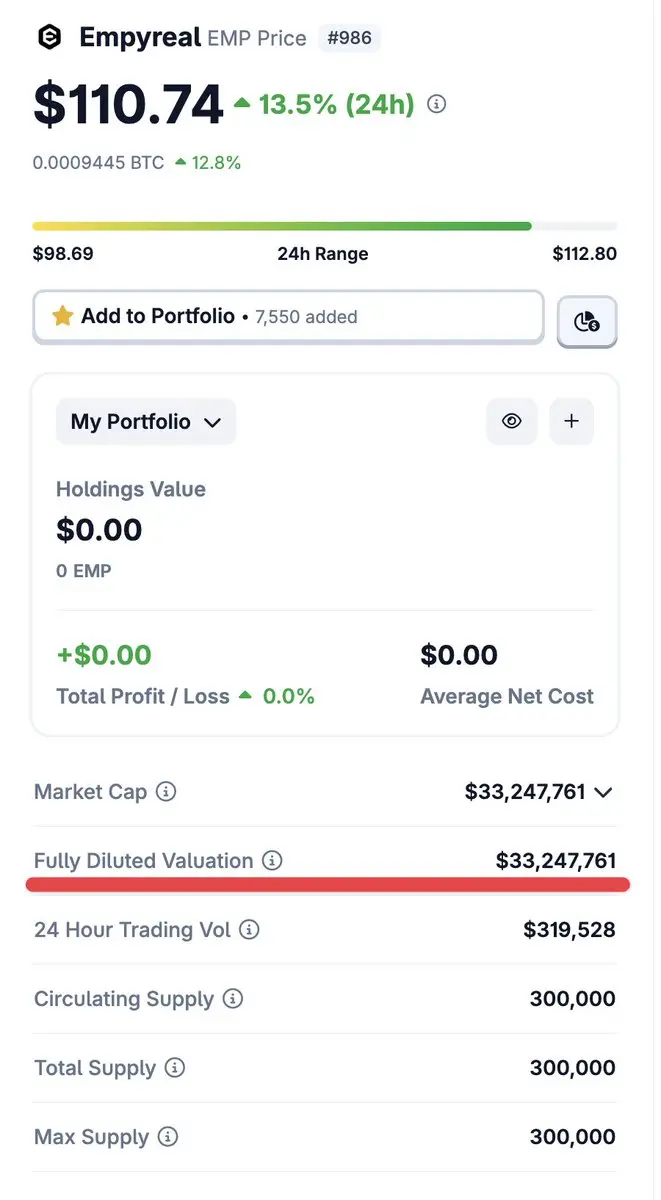Click the 24 Hour Trading Vol info icon
The height and width of the screenshot is (1200, 661).
[250, 930]
